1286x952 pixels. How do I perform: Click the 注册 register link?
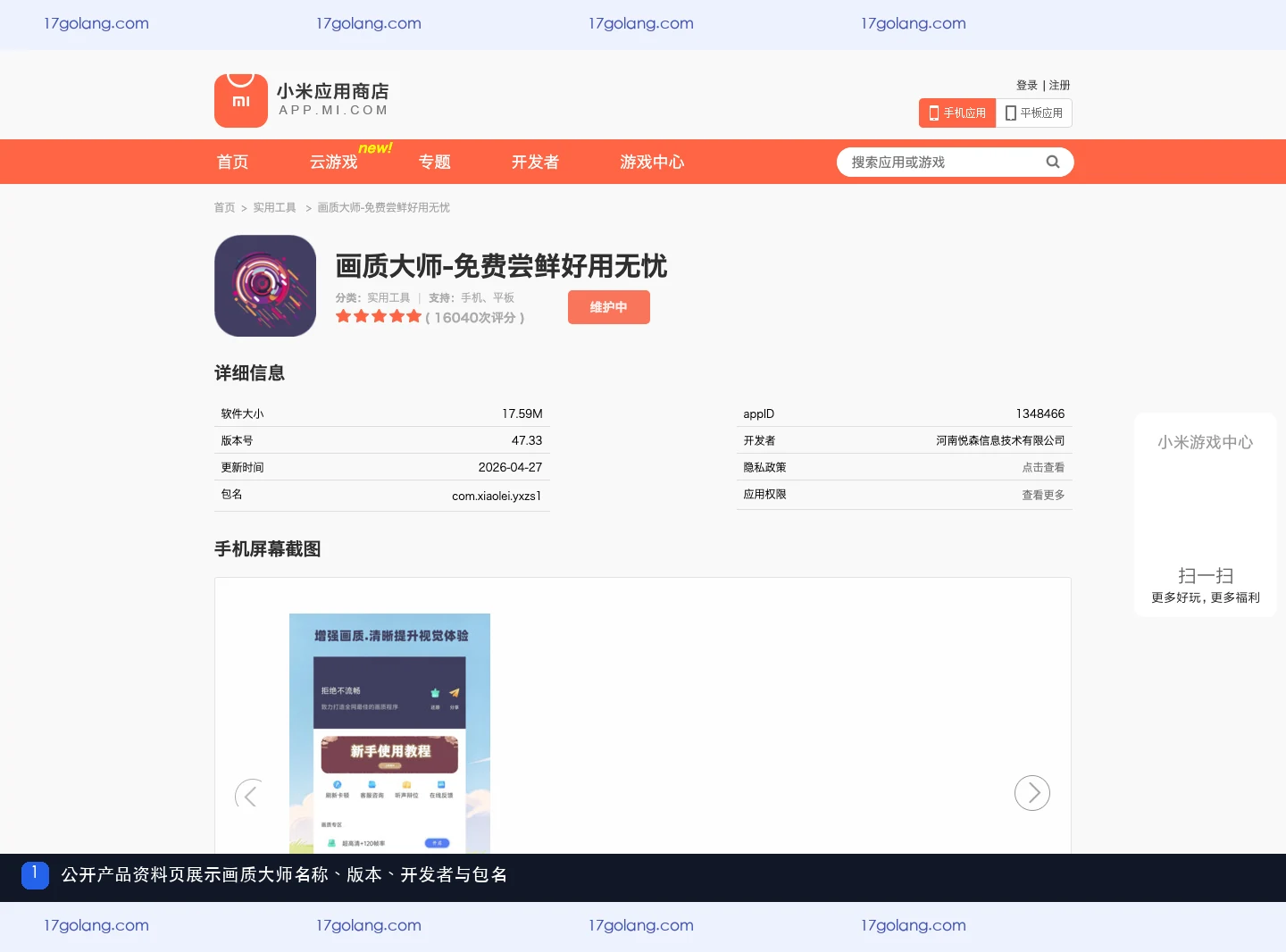(1060, 86)
